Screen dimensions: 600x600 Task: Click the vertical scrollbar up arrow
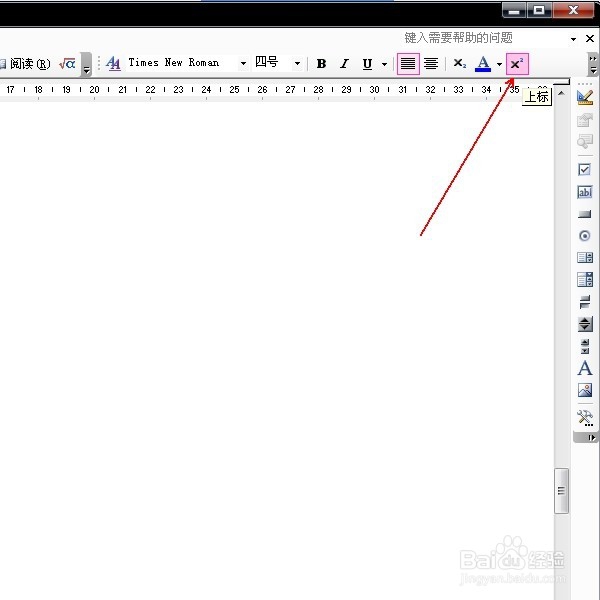point(561,93)
